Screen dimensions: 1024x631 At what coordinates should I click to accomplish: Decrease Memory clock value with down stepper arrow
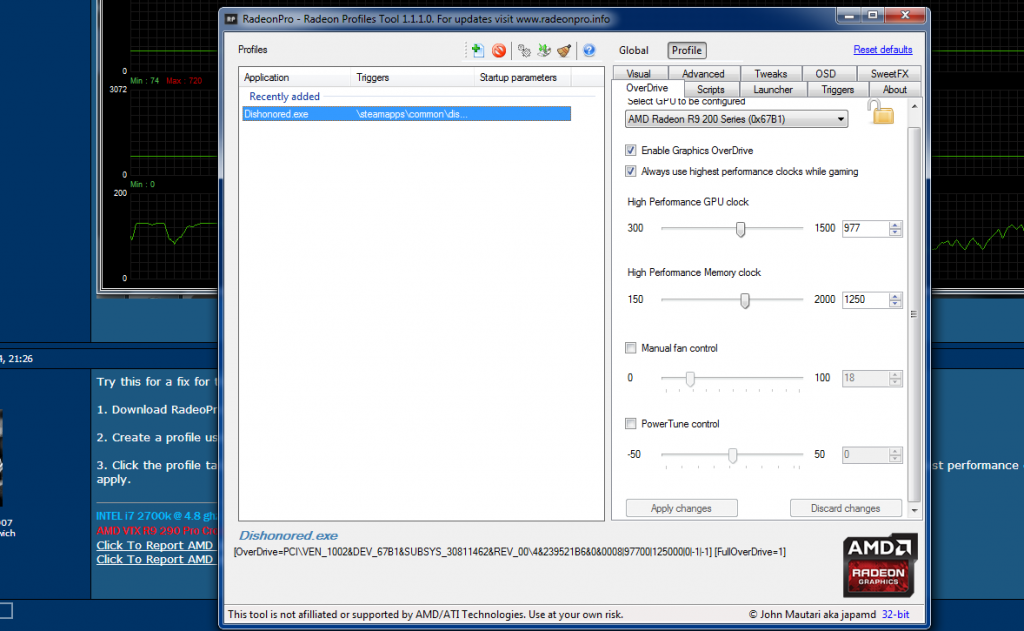pyautogui.click(x=895, y=303)
